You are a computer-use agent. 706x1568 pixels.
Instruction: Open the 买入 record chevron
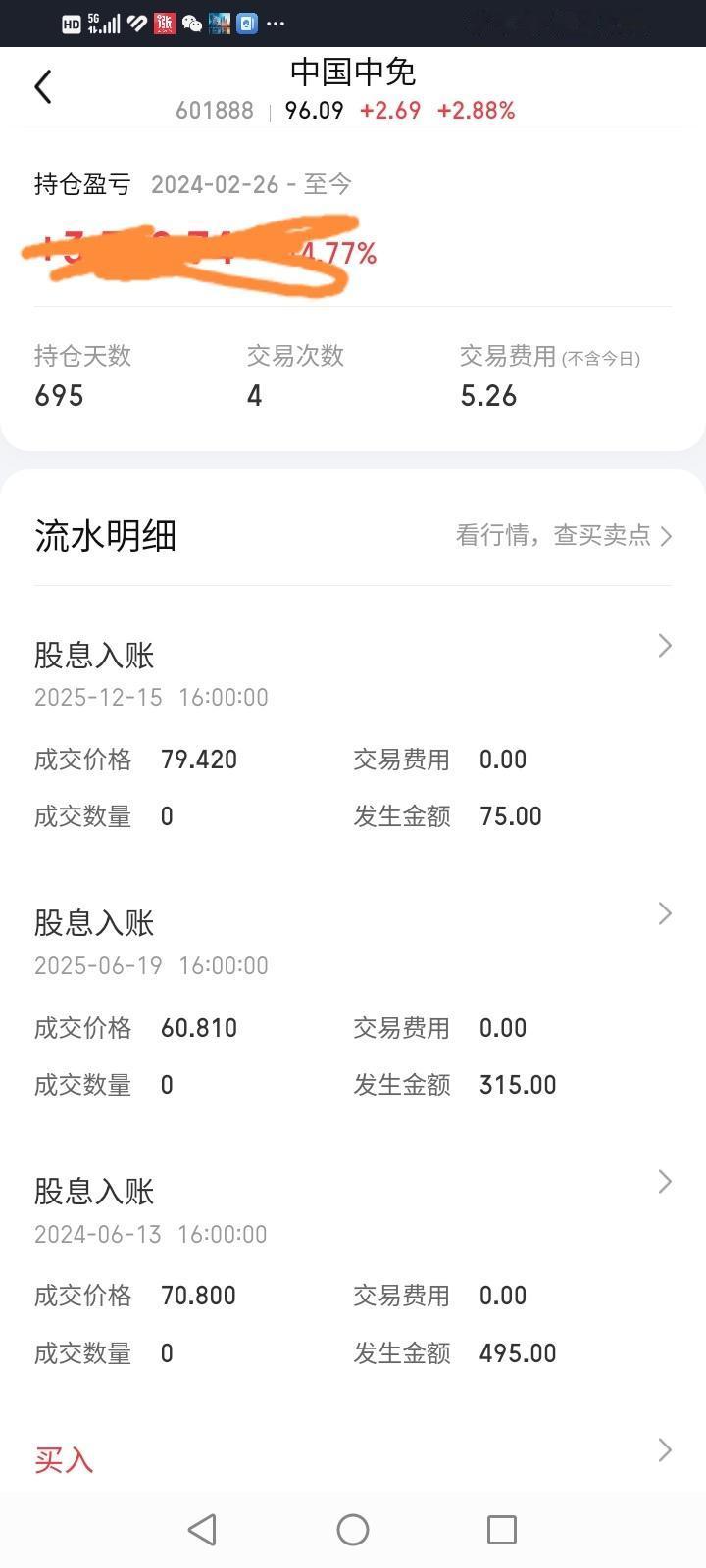click(x=665, y=1450)
